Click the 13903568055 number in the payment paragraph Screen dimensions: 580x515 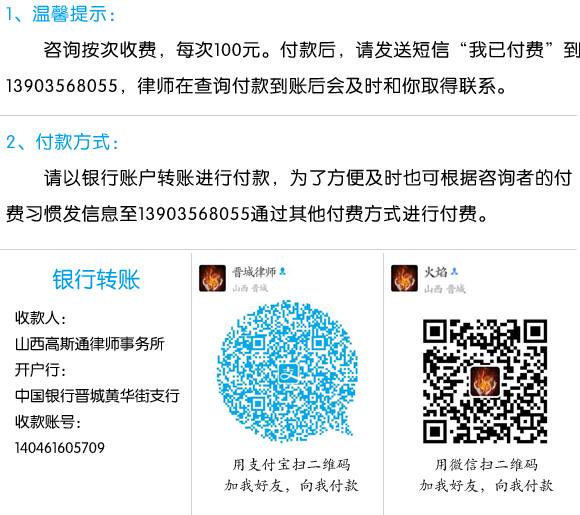(x=194, y=214)
